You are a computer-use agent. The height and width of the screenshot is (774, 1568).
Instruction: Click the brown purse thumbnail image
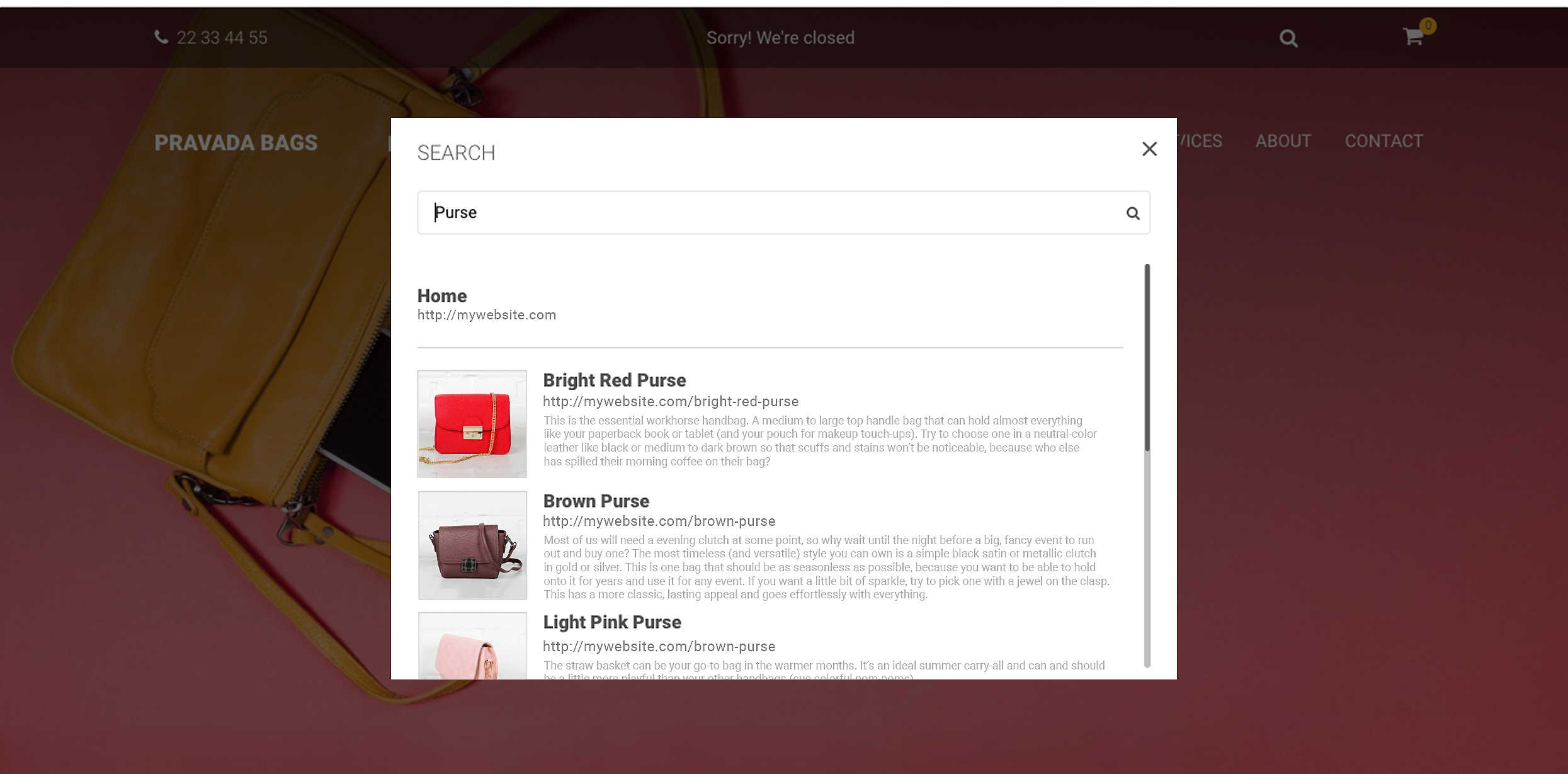(473, 545)
